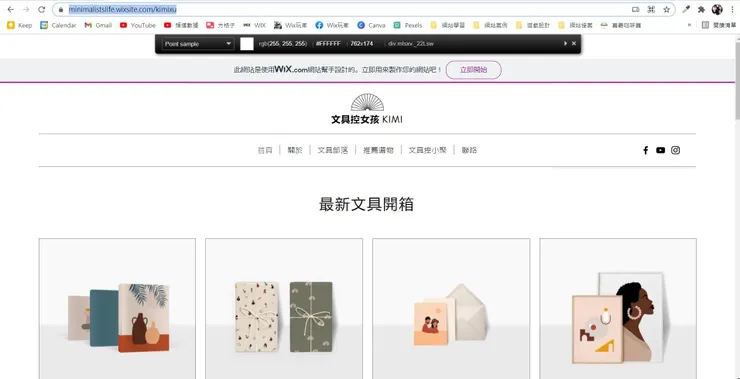Open the Pexels bookmark
This screenshot has width=740, height=379.
tap(408, 25)
